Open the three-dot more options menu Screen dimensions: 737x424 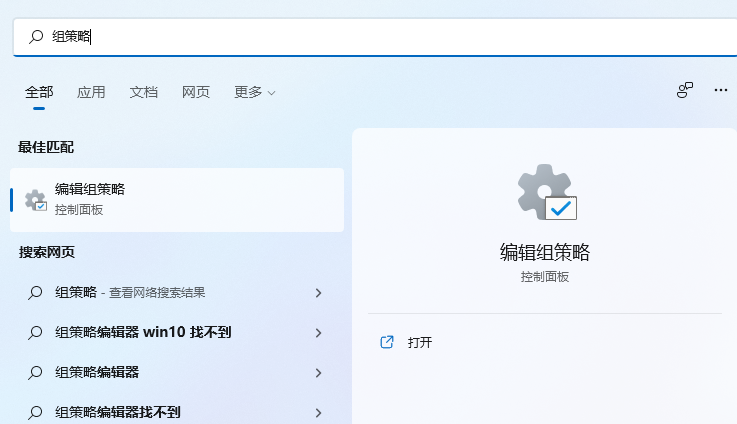click(x=720, y=91)
